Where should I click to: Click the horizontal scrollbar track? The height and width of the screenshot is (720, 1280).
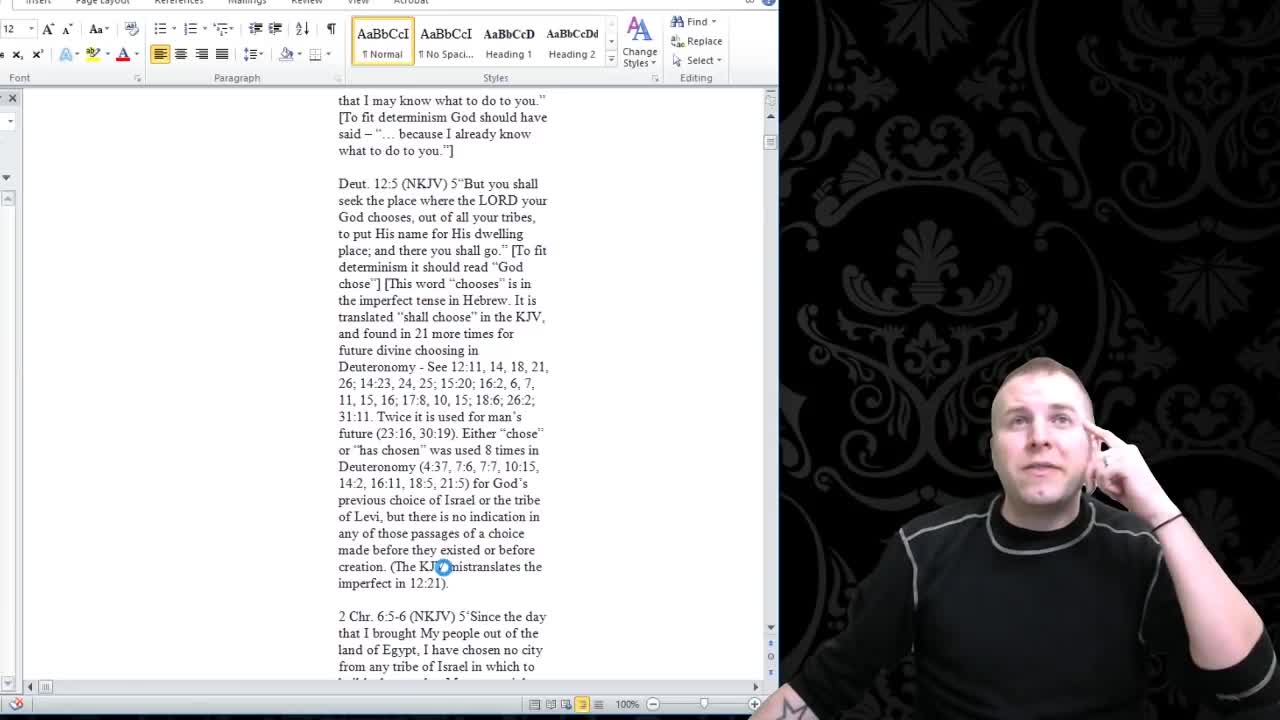coord(392,687)
